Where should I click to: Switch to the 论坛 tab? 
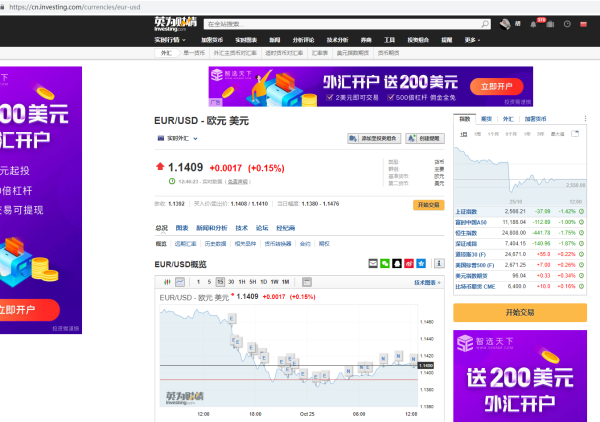[262, 228]
